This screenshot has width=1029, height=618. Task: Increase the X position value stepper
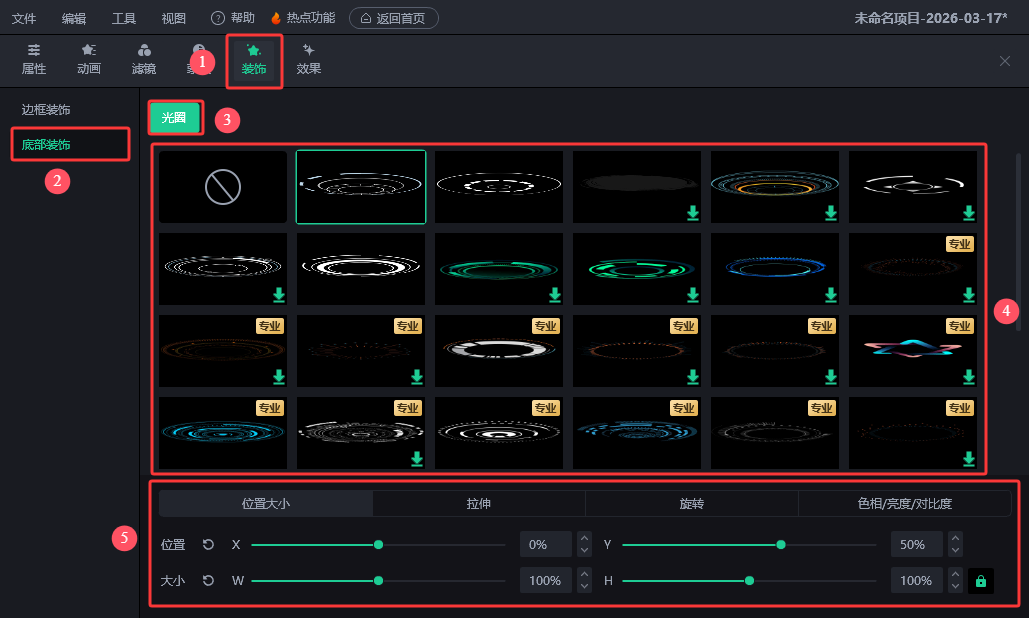[x=585, y=538]
